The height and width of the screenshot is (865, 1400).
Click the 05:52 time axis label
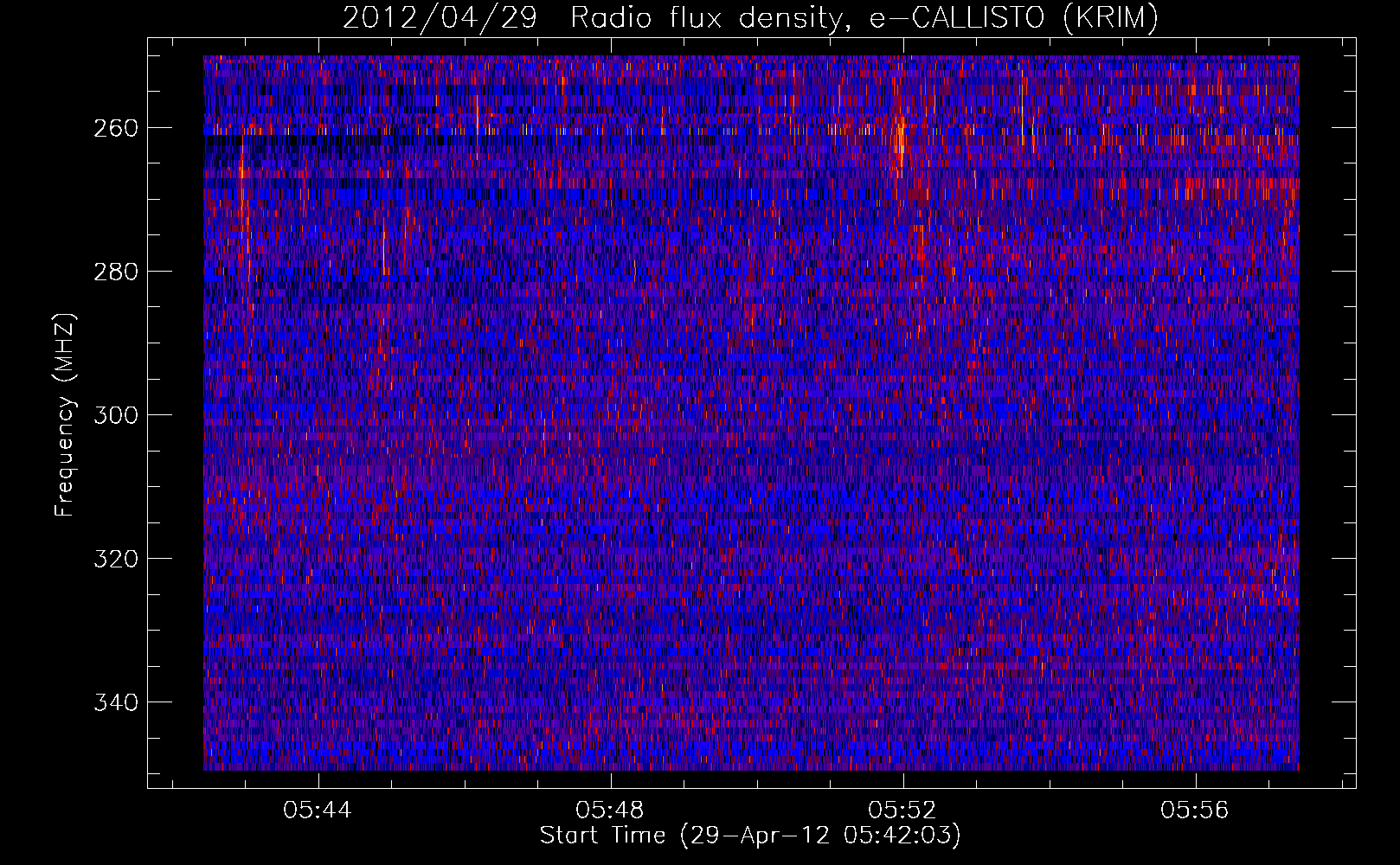(902, 811)
